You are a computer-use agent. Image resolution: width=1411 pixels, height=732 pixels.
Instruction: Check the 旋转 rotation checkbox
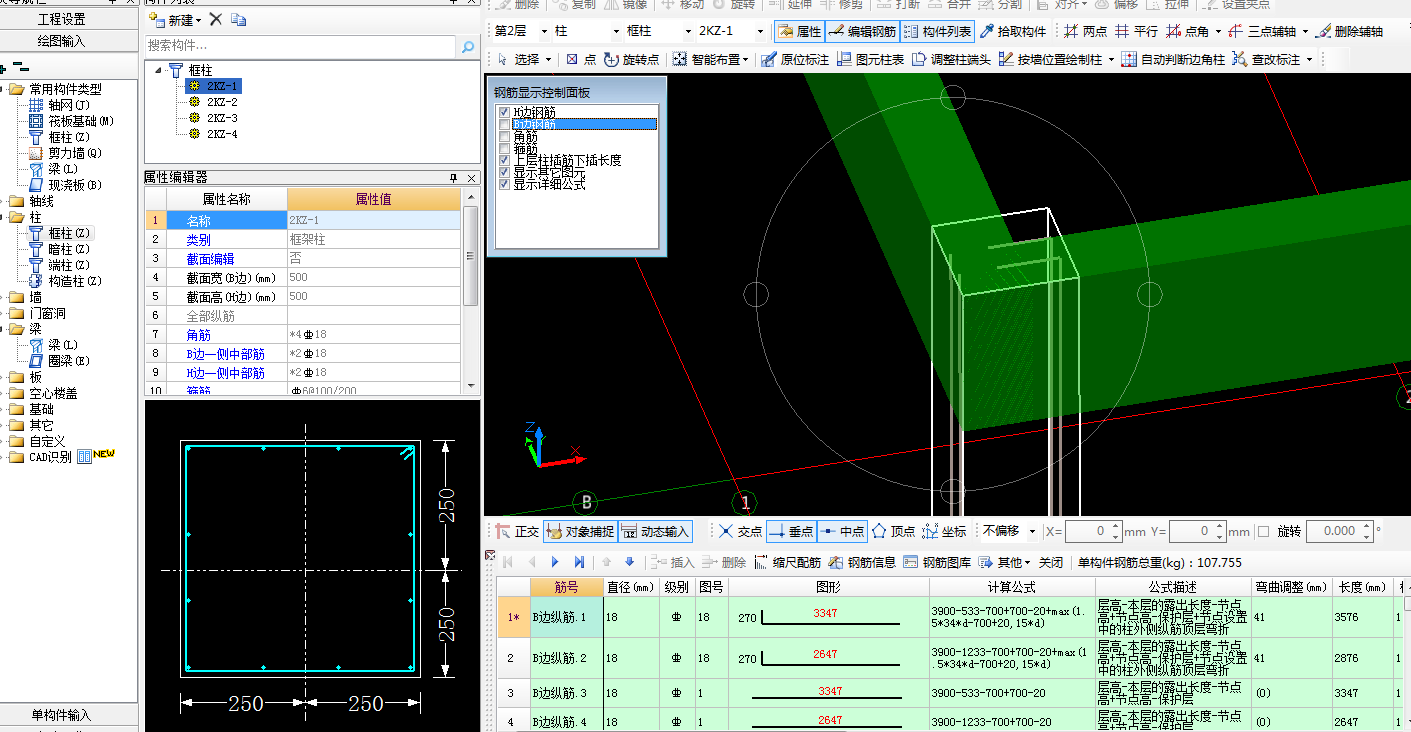pyautogui.click(x=1263, y=531)
